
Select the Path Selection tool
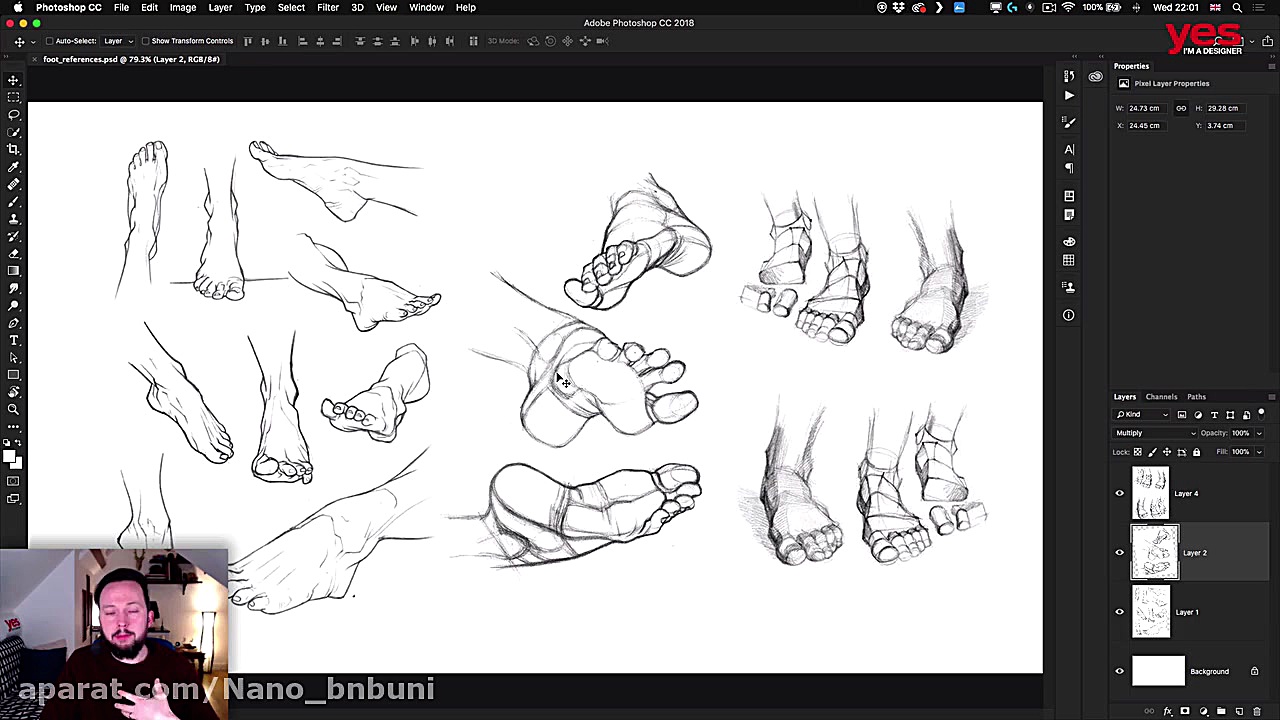point(14,358)
